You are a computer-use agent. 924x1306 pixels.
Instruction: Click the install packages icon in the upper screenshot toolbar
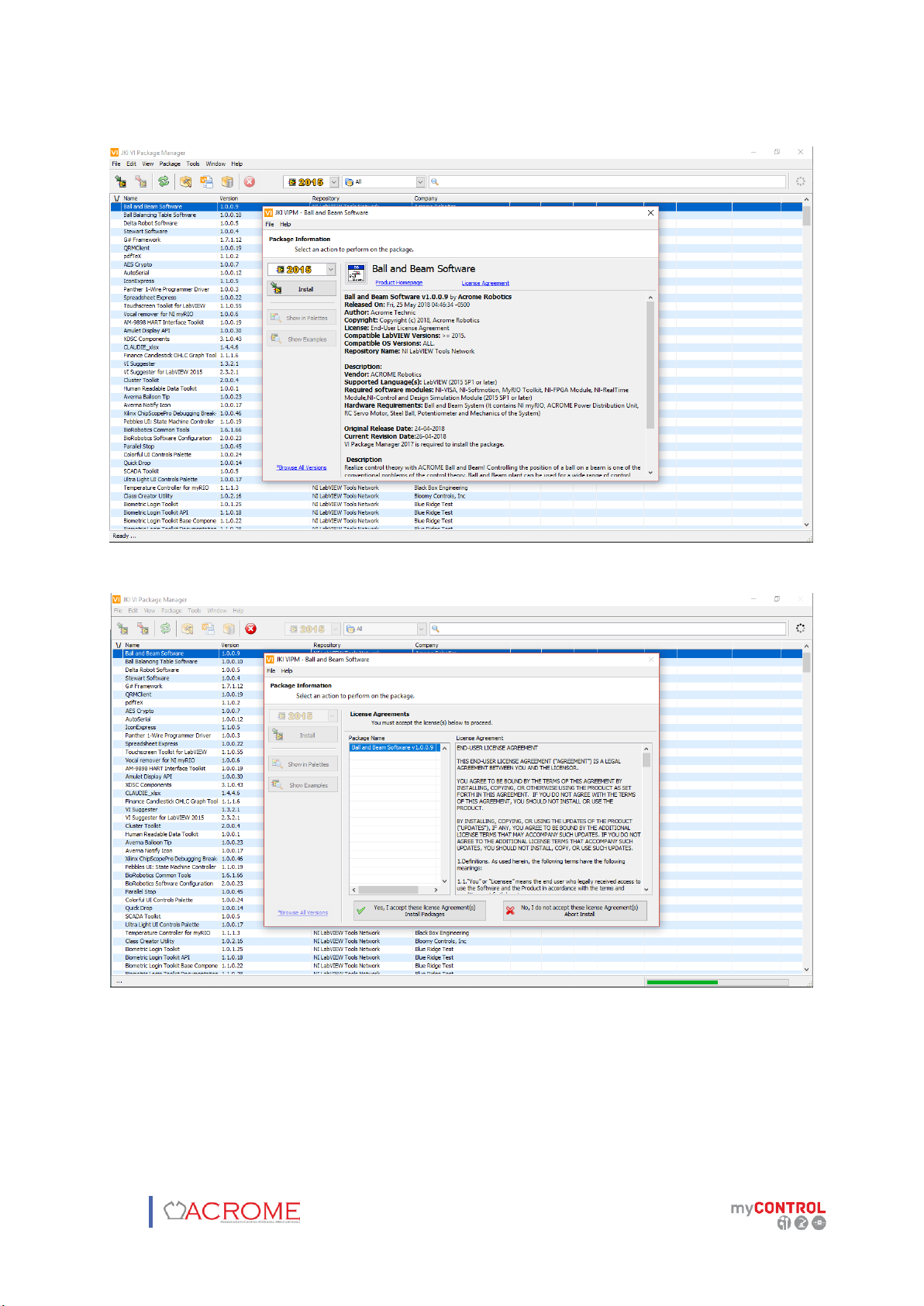[120, 181]
